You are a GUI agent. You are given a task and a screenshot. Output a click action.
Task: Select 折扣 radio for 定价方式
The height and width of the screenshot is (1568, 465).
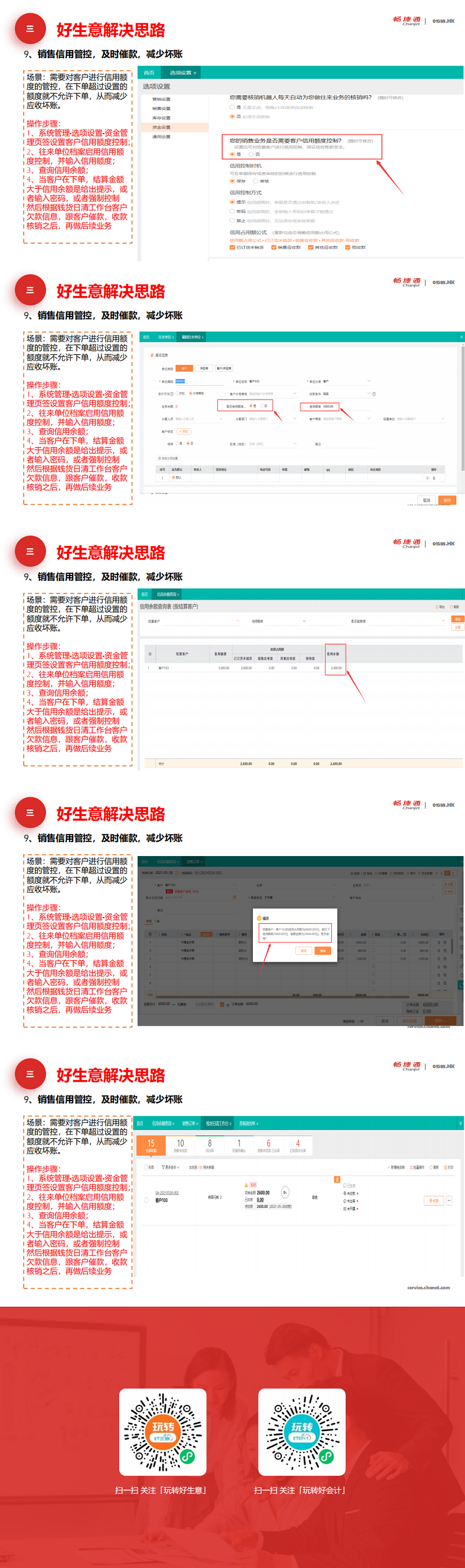pyautogui.click(x=177, y=394)
